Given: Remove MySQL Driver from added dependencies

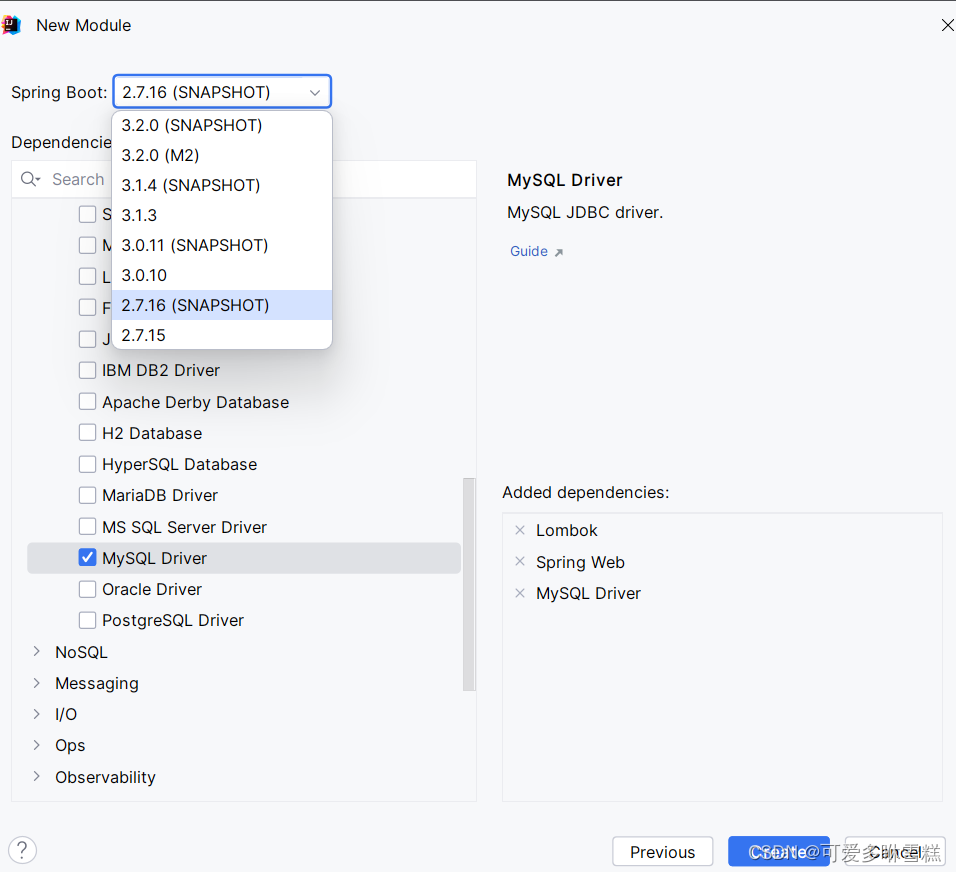Looking at the screenshot, I should (x=519, y=593).
